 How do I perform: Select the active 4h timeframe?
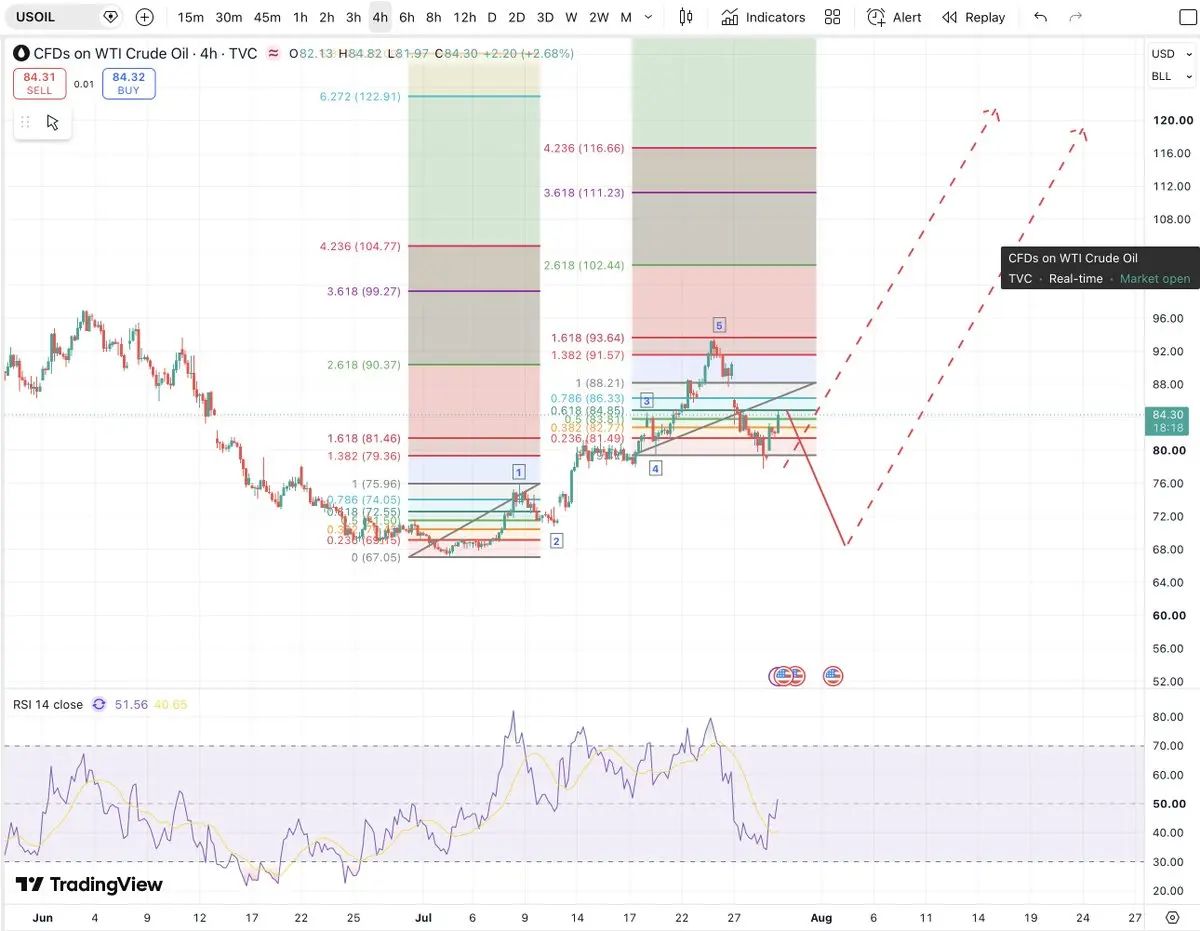click(380, 17)
